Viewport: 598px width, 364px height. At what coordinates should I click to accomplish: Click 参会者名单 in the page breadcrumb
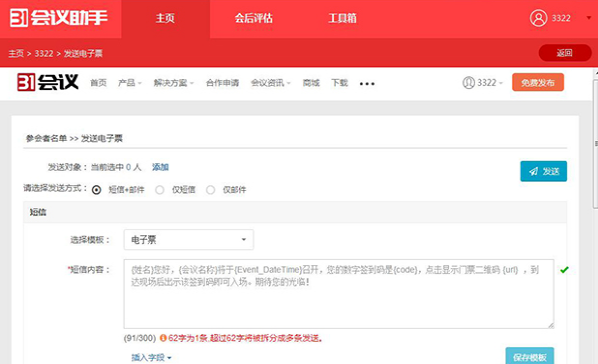tap(46, 138)
